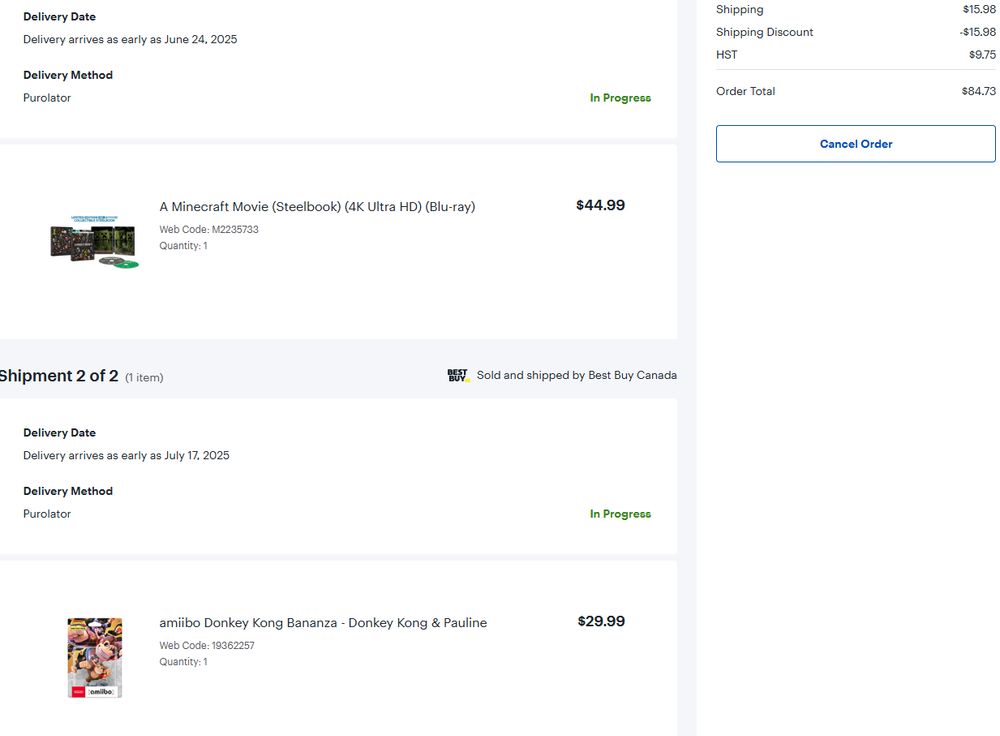
Task: Click the HST $9.75 amount
Action: [x=982, y=55]
